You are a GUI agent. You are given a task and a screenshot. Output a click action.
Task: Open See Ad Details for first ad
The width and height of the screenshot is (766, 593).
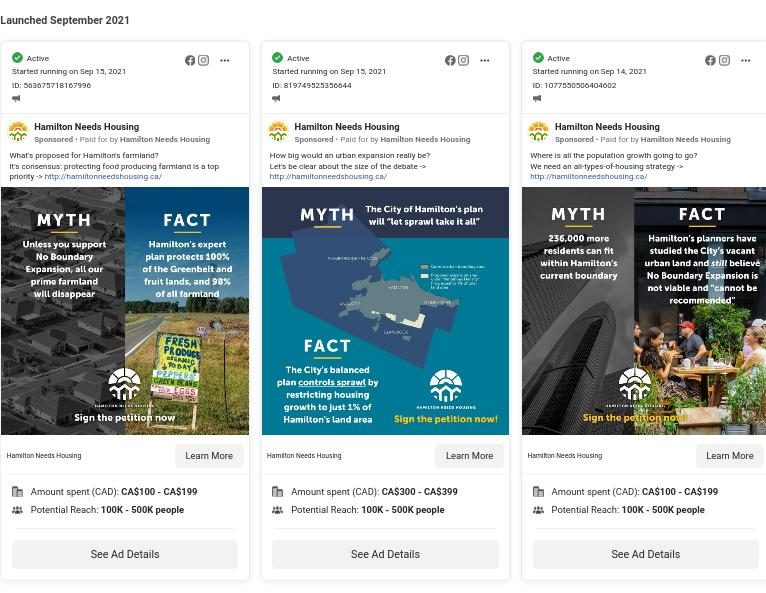[x=125, y=554]
